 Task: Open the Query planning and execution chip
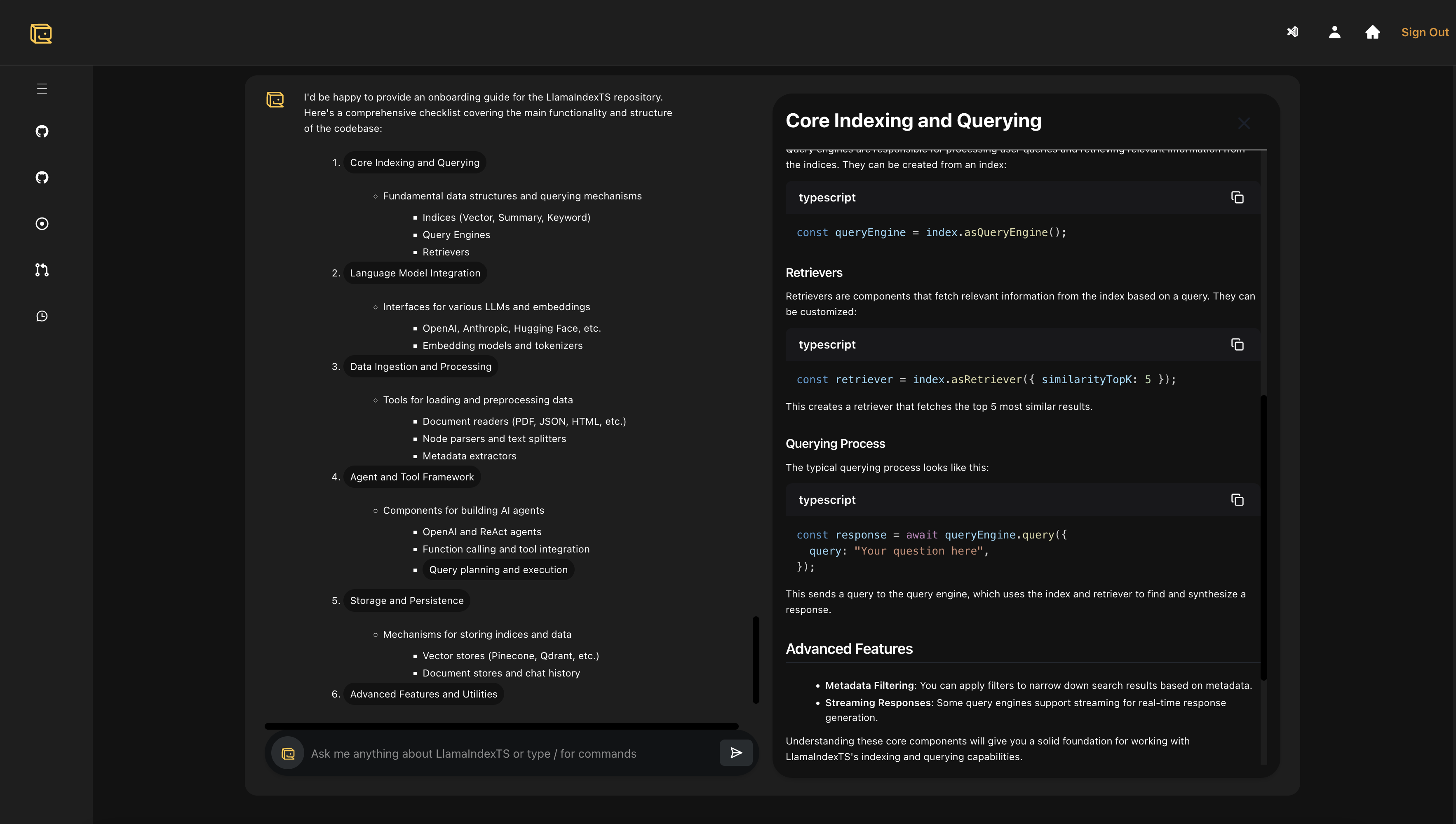(x=498, y=569)
